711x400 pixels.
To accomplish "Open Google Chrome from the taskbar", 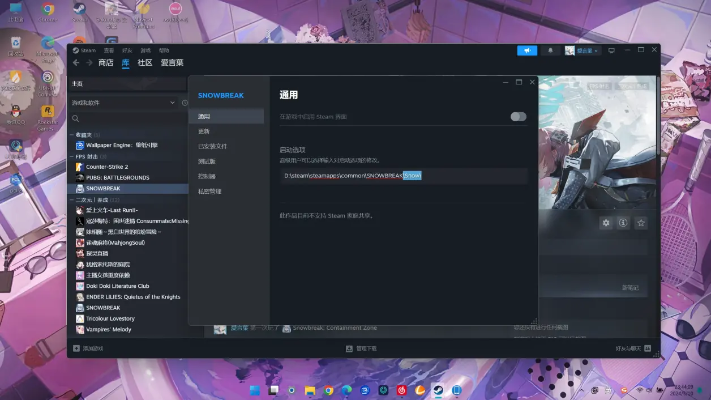I will [328, 390].
